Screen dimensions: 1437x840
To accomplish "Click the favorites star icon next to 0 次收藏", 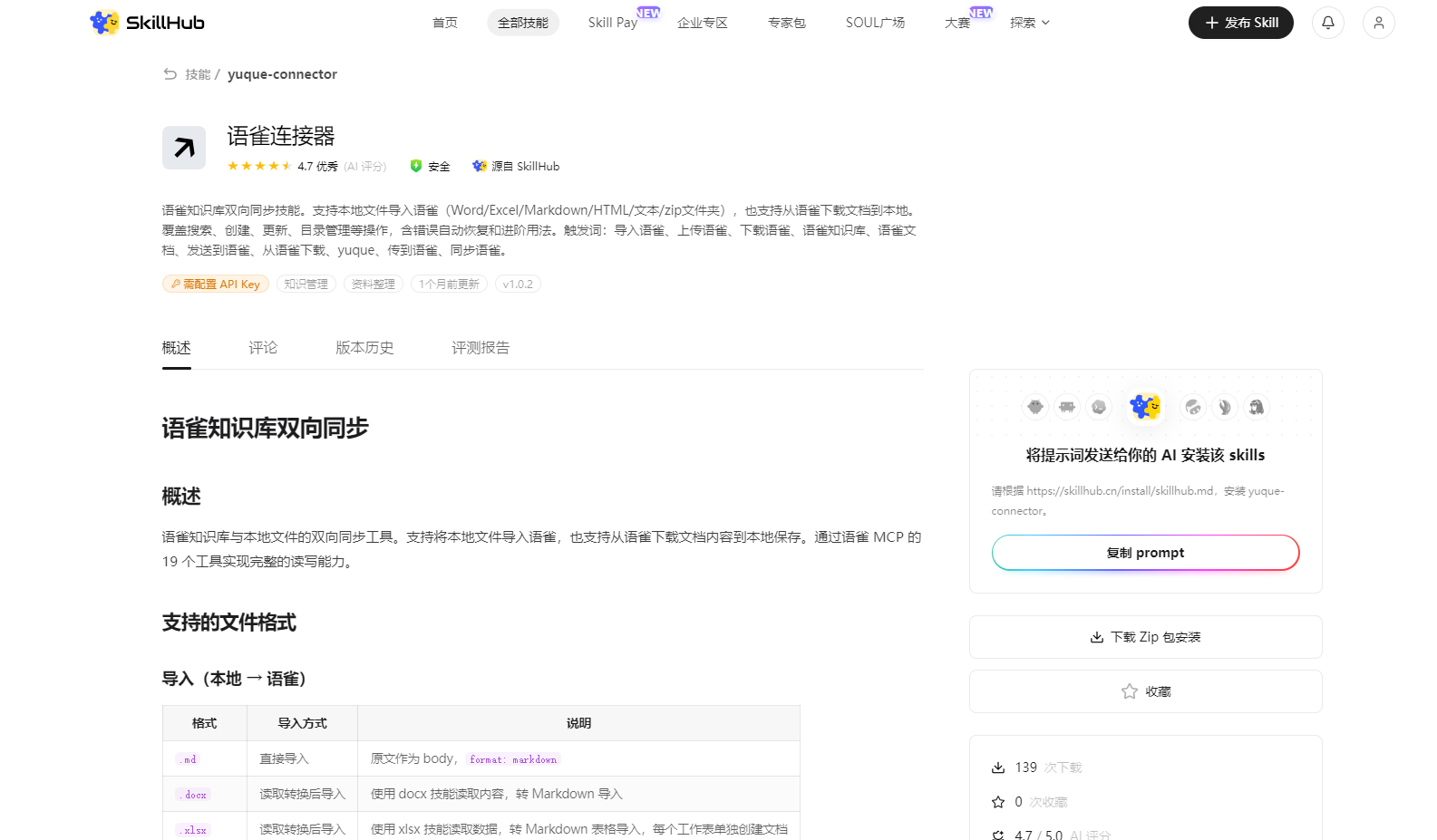I will [998, 802].
